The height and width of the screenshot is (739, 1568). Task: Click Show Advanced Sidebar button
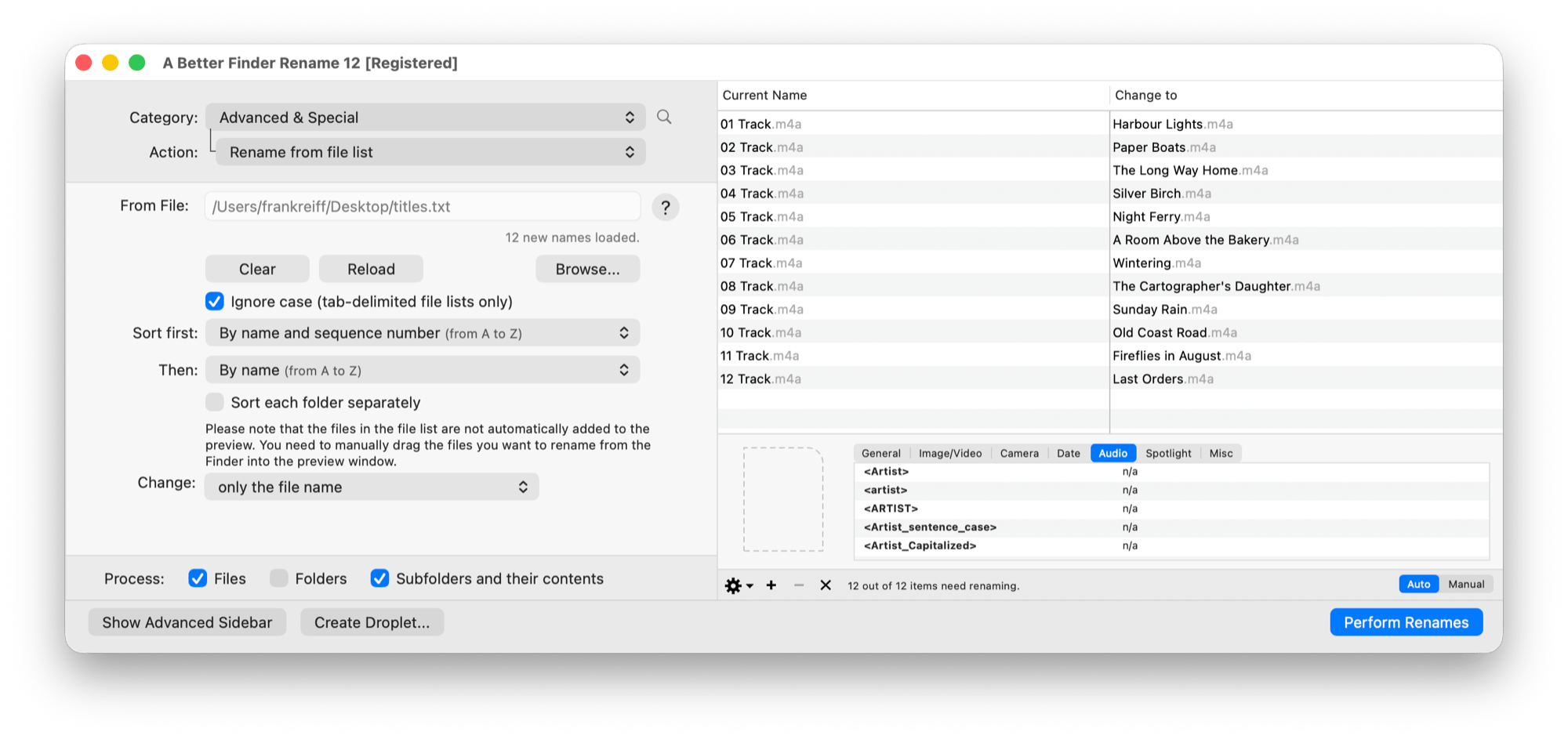187,622
